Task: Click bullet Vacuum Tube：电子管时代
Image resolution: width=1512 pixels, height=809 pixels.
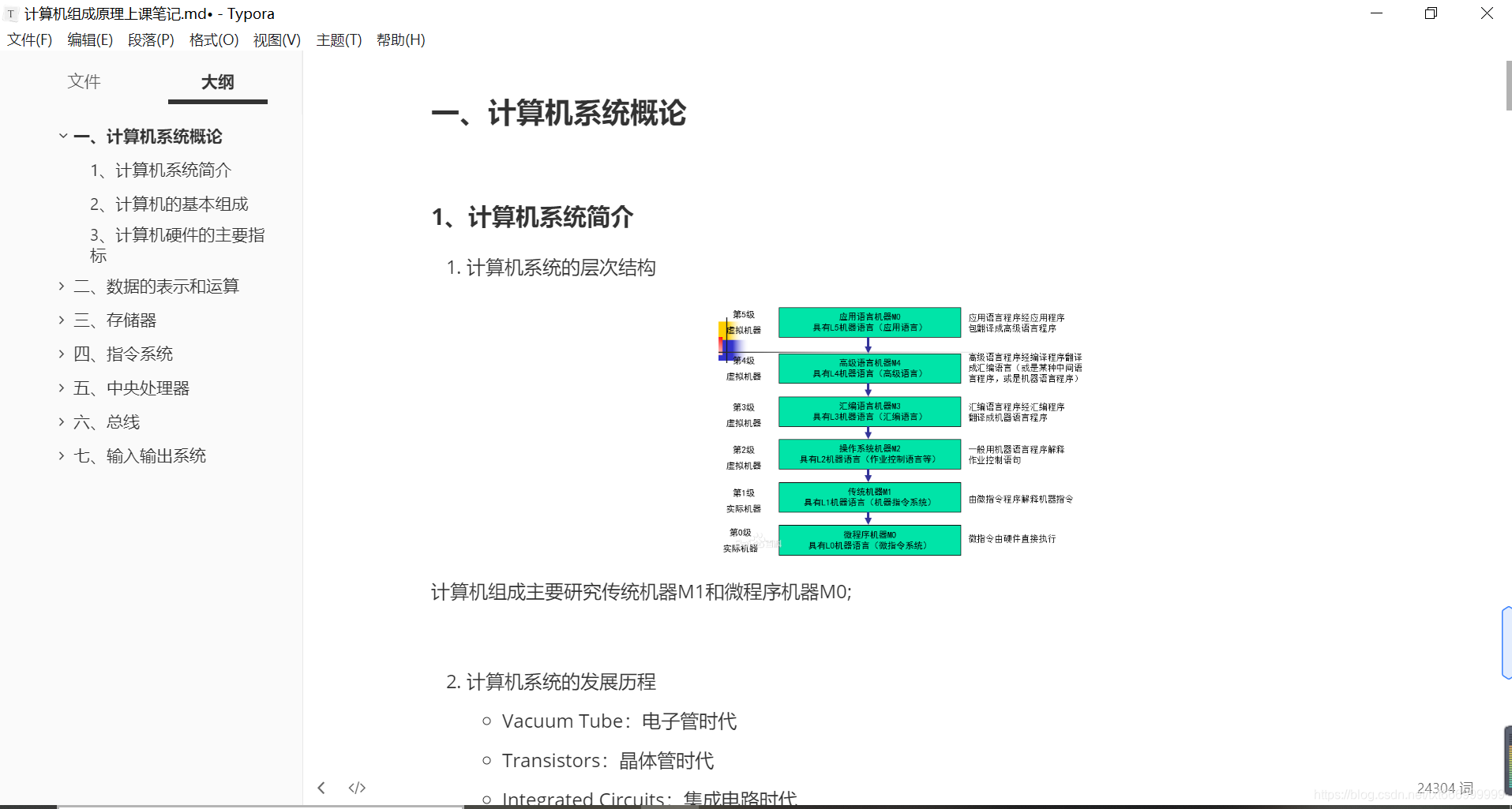Action: (619, 721)
